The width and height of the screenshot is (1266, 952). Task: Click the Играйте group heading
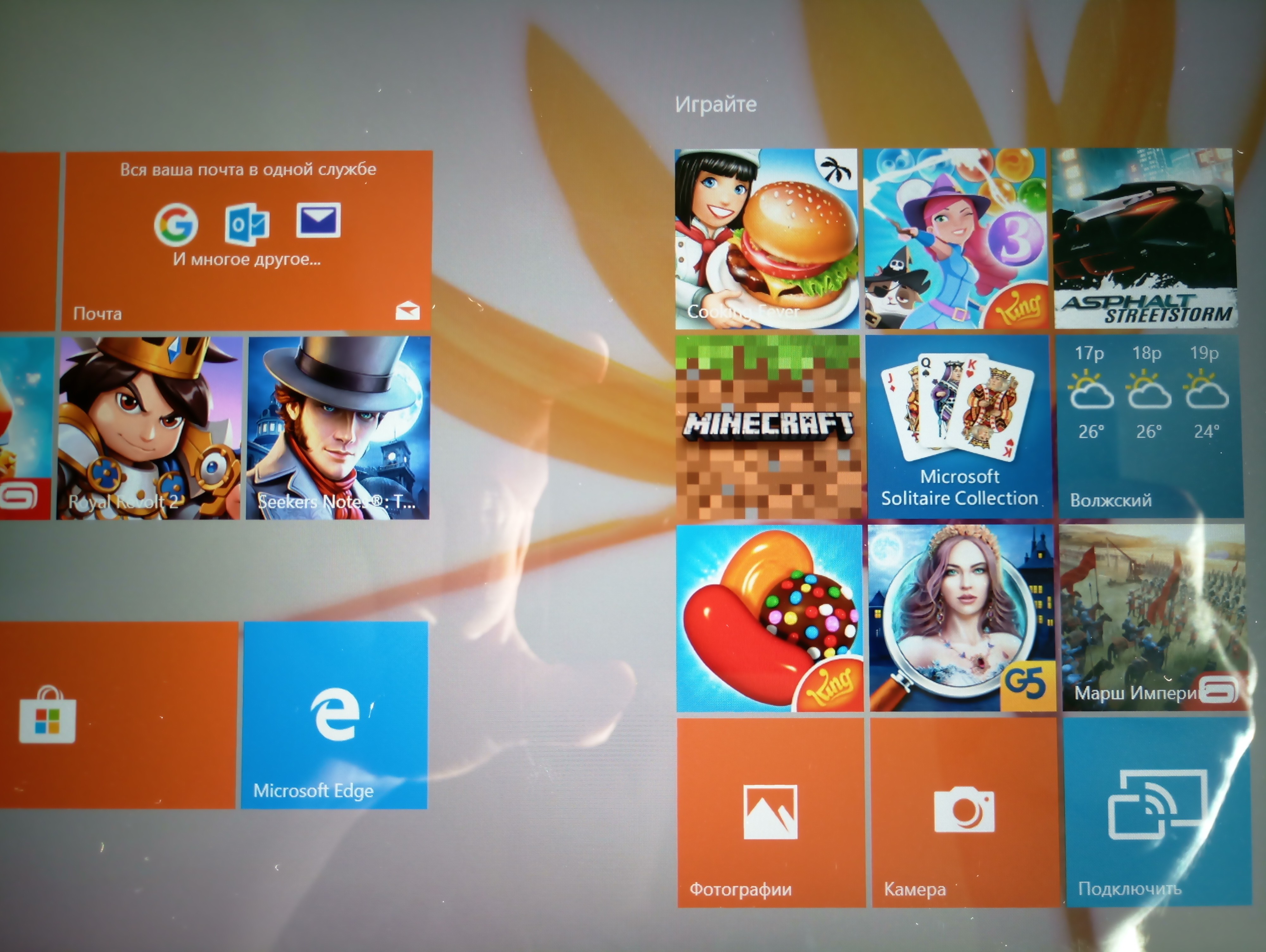(x=716, y=105)
